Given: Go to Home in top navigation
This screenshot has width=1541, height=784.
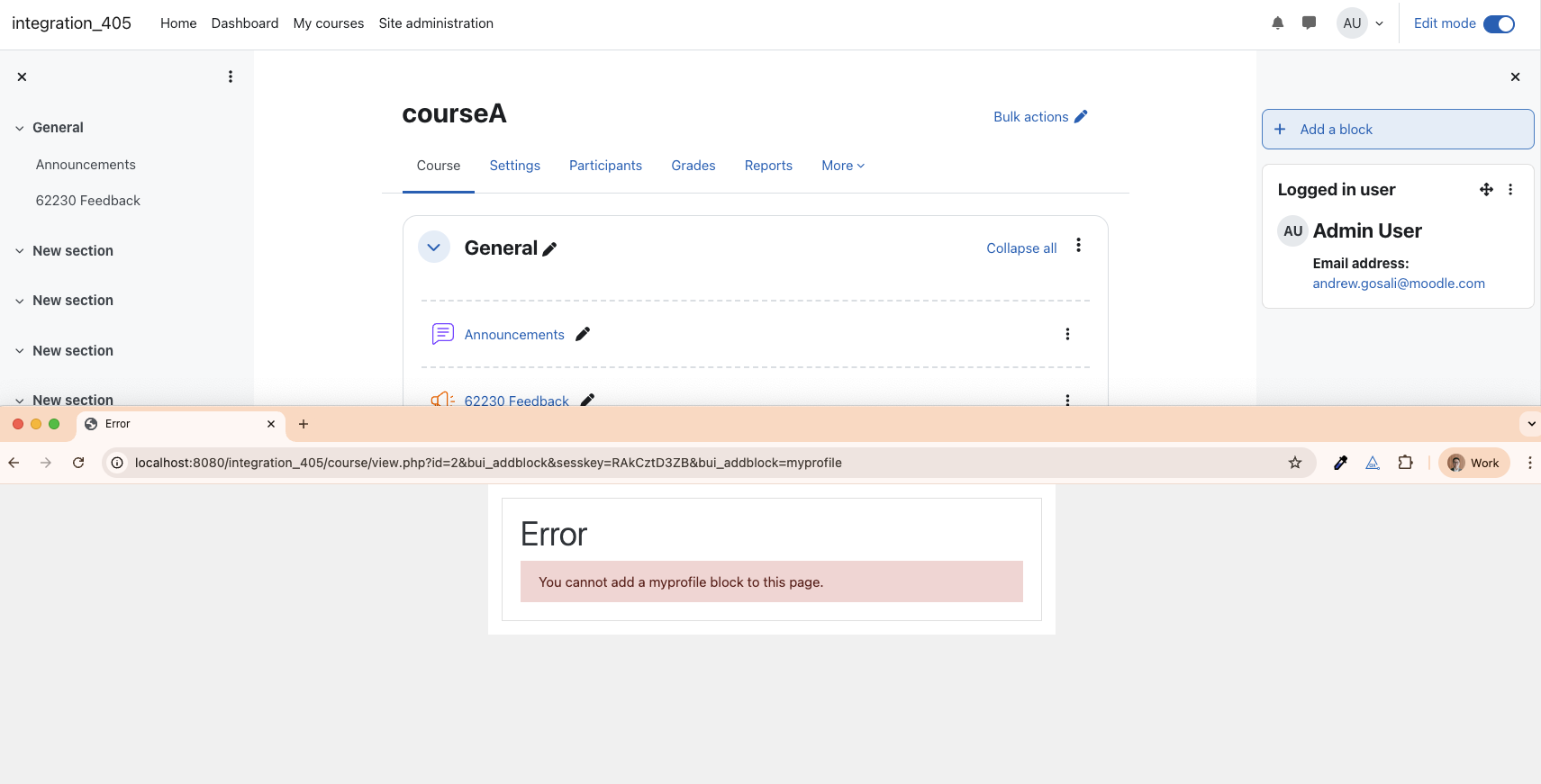Looking at the screenshot, I should pos(178,23).
